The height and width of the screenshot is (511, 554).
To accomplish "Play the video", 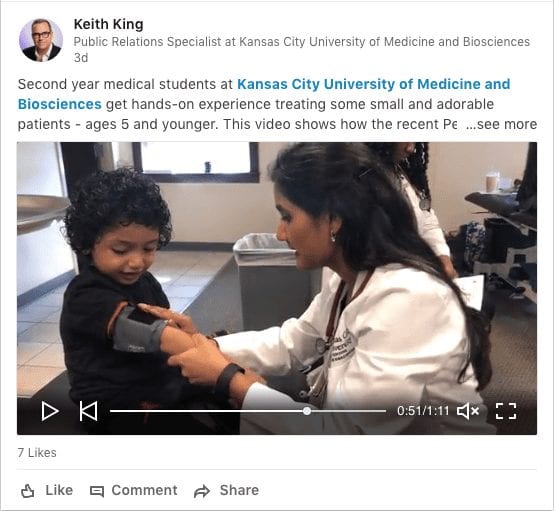I will tap(50, 411).
